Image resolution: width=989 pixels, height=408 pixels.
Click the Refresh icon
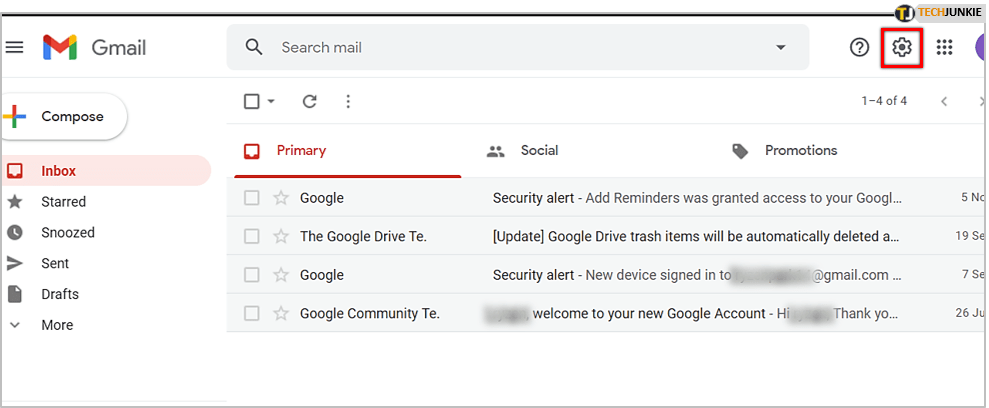[310, 101]
